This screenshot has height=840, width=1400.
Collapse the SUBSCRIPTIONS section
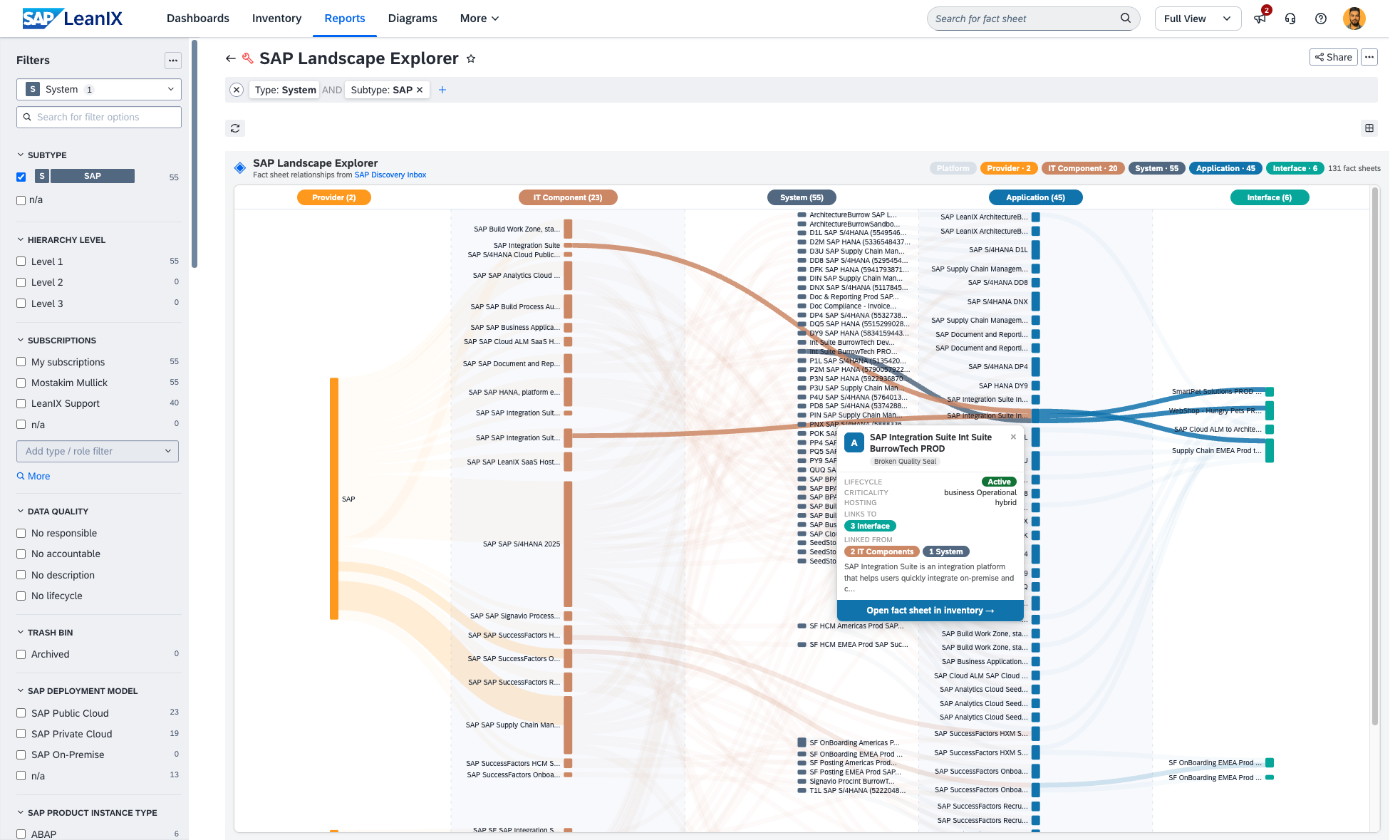[x=21, y=340]
